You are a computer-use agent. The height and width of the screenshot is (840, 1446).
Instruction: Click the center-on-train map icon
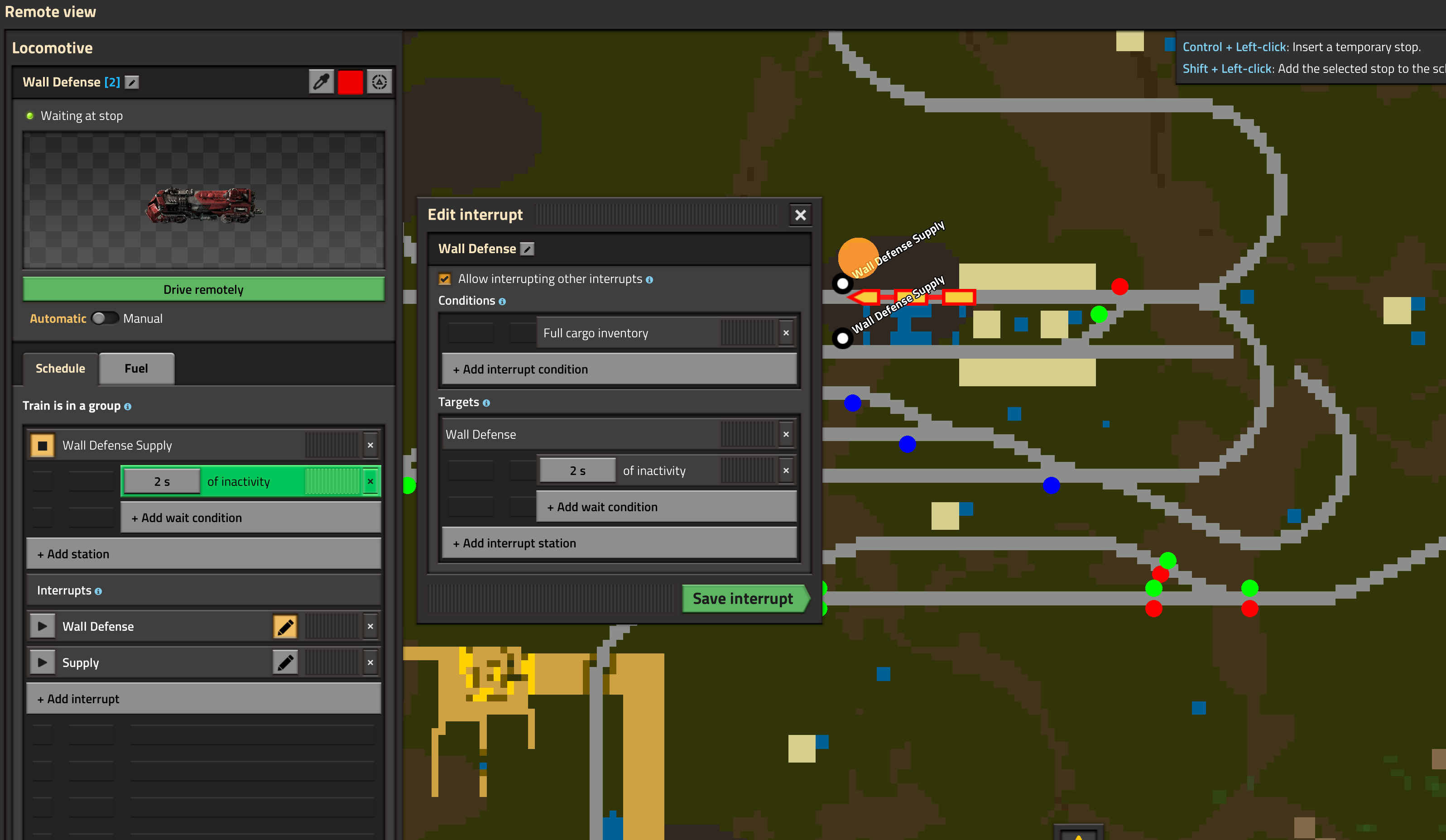380,82
